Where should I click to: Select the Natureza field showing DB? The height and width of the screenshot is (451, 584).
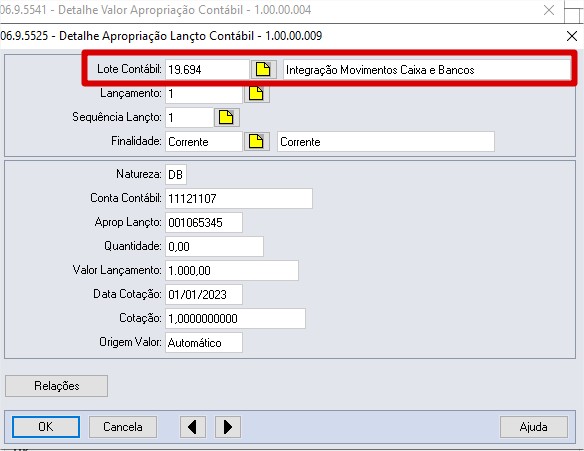(176, 174)
